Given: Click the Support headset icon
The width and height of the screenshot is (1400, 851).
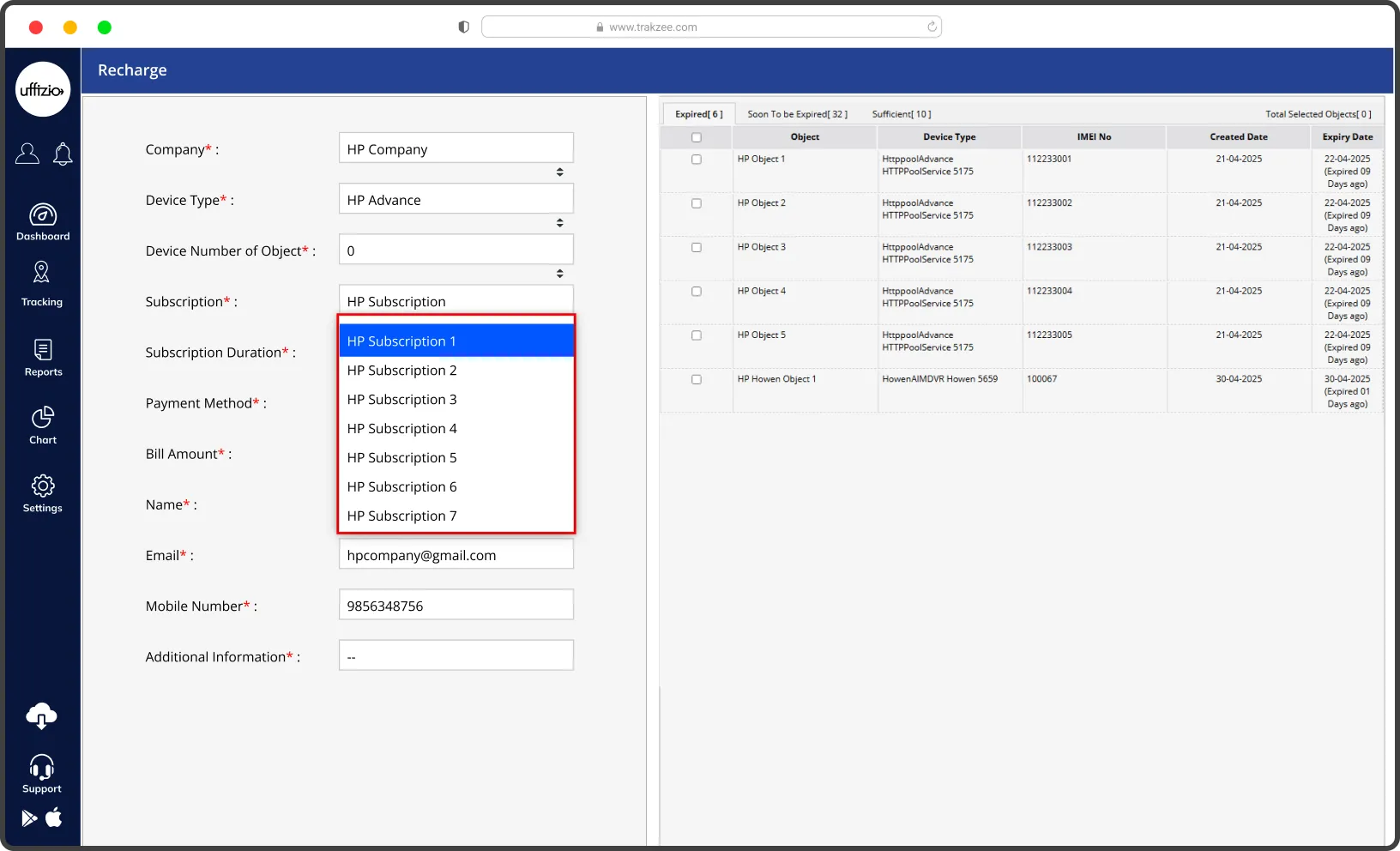Looking at the screenshot, I should tap(41, 767).
